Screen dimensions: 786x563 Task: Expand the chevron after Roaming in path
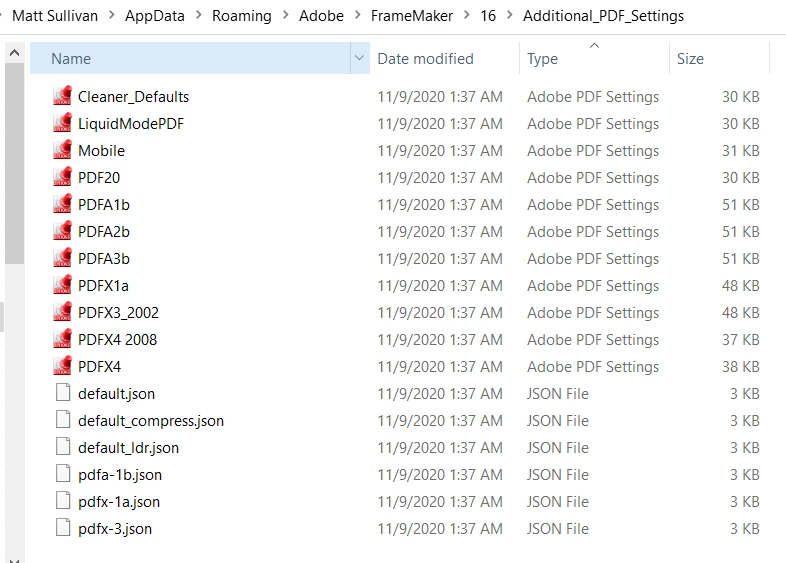pyautogui.click(x=286, y=16)
